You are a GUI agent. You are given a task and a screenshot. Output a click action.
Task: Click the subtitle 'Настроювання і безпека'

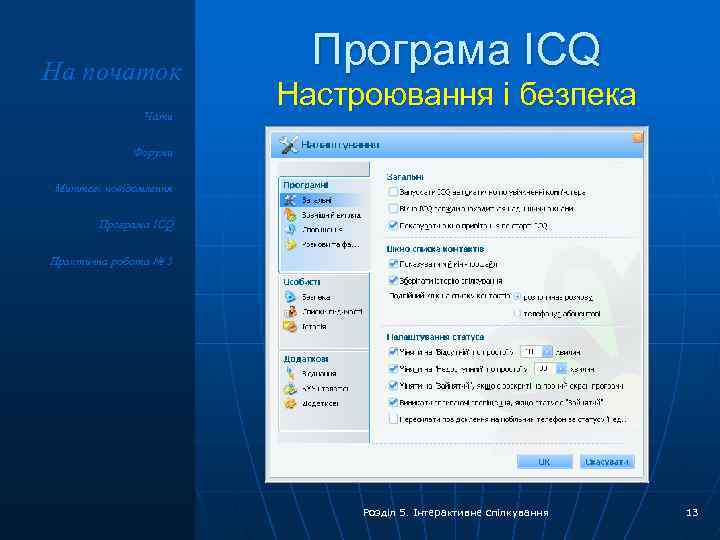pyautogui.click(x=456, y=94)
